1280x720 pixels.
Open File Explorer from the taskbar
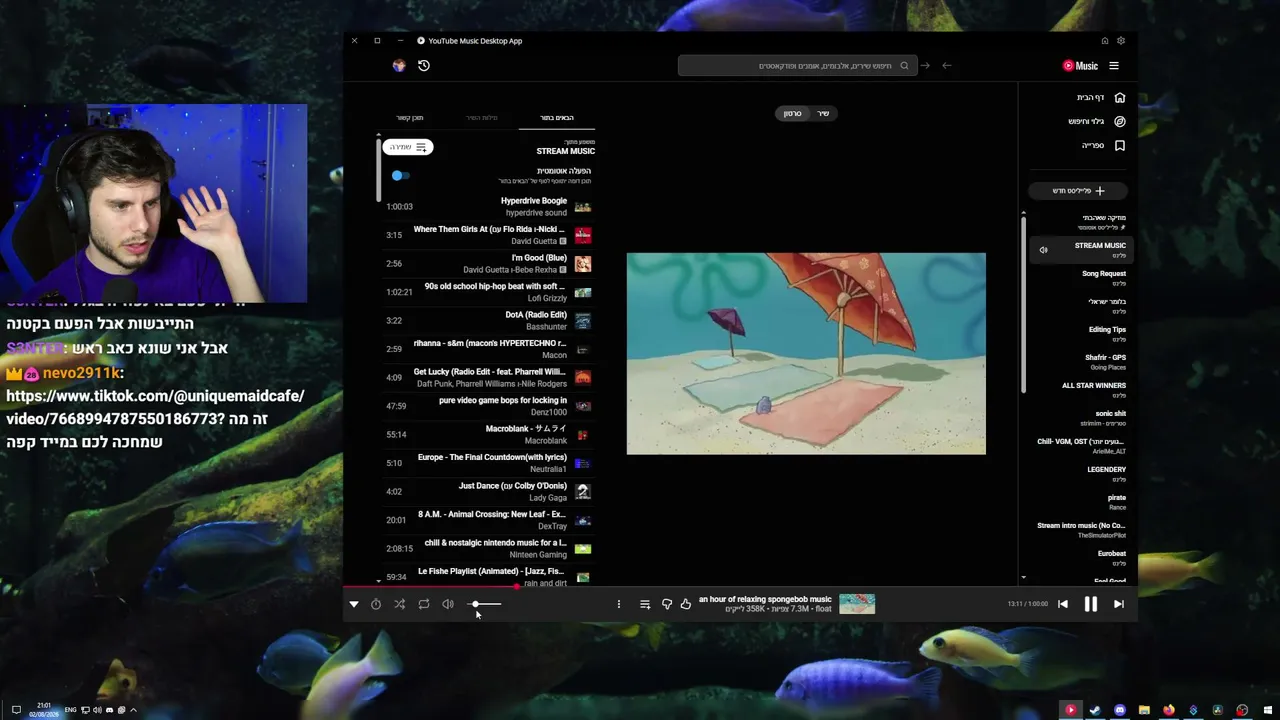1144,710
